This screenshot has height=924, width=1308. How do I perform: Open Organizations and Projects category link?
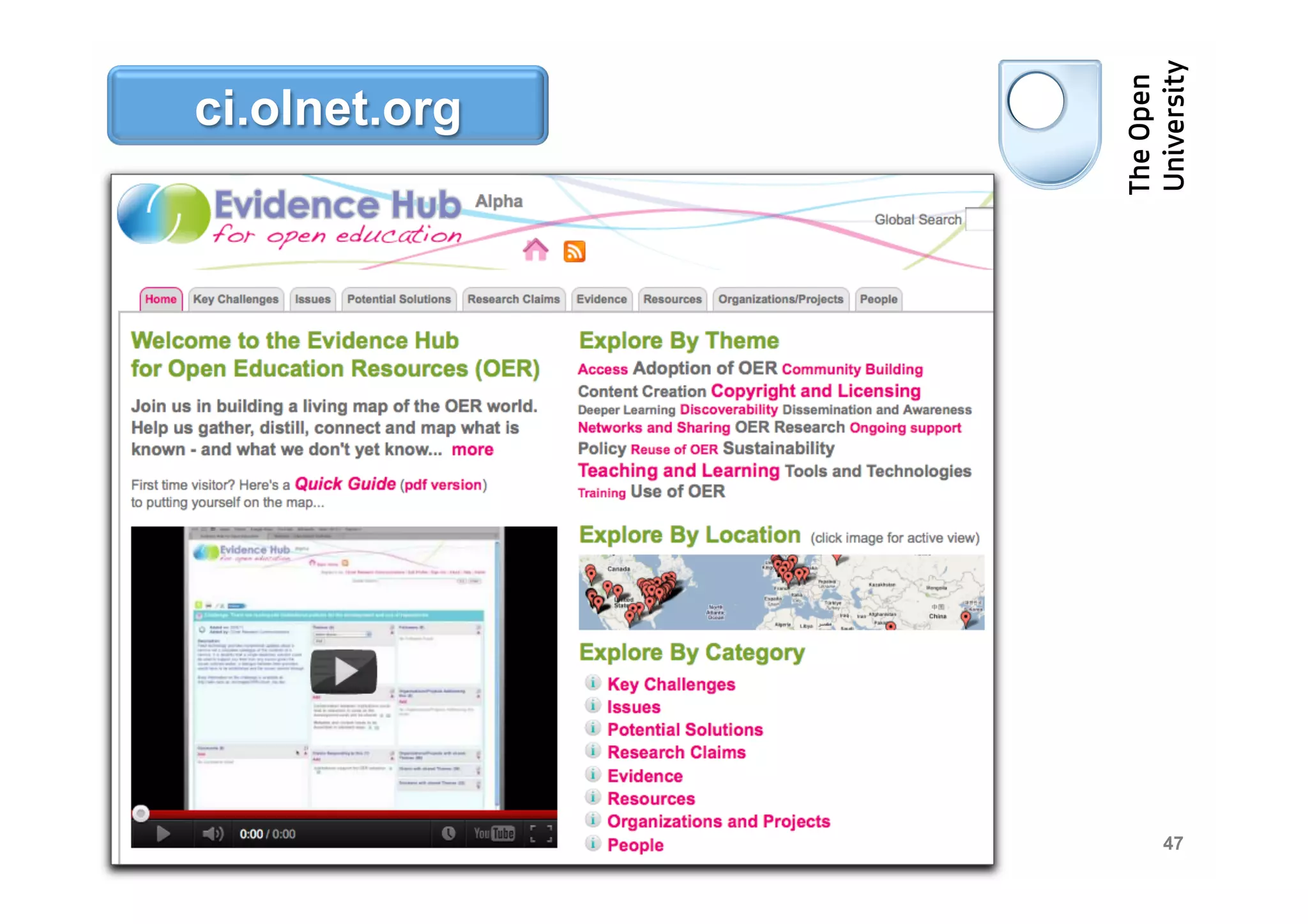(x=719, y=821)
